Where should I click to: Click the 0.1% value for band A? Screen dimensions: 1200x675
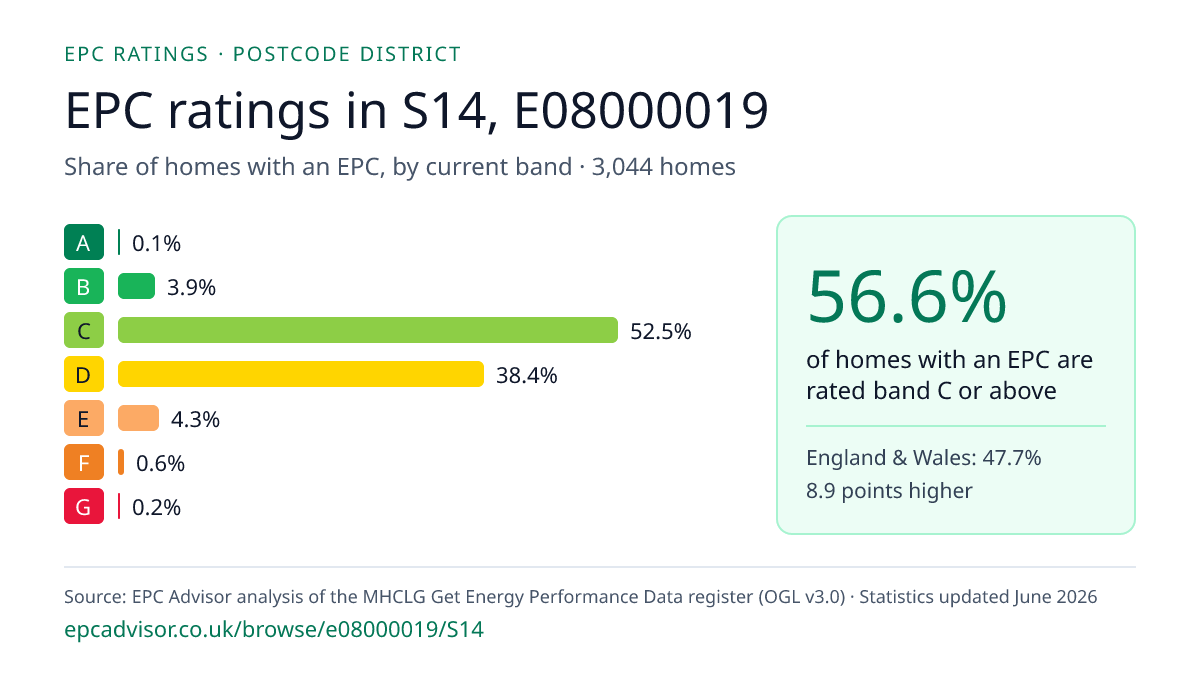(157, 243)
